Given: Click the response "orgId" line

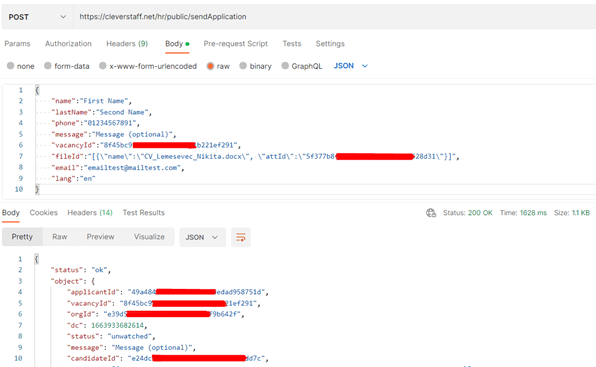Looking at the screenshot, I should click(155, 314).
